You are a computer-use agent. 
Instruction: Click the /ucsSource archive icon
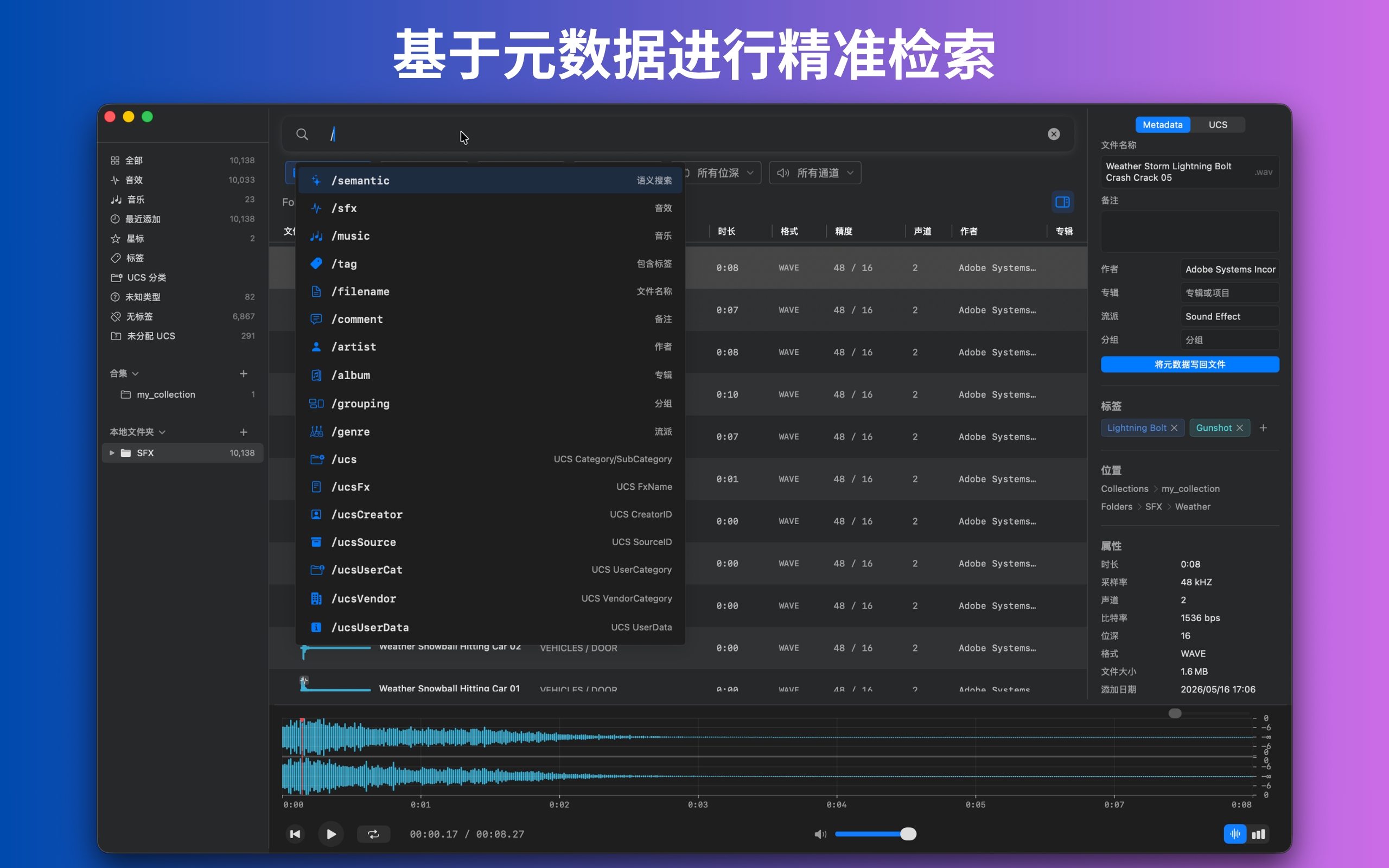[x=316, y=542]
